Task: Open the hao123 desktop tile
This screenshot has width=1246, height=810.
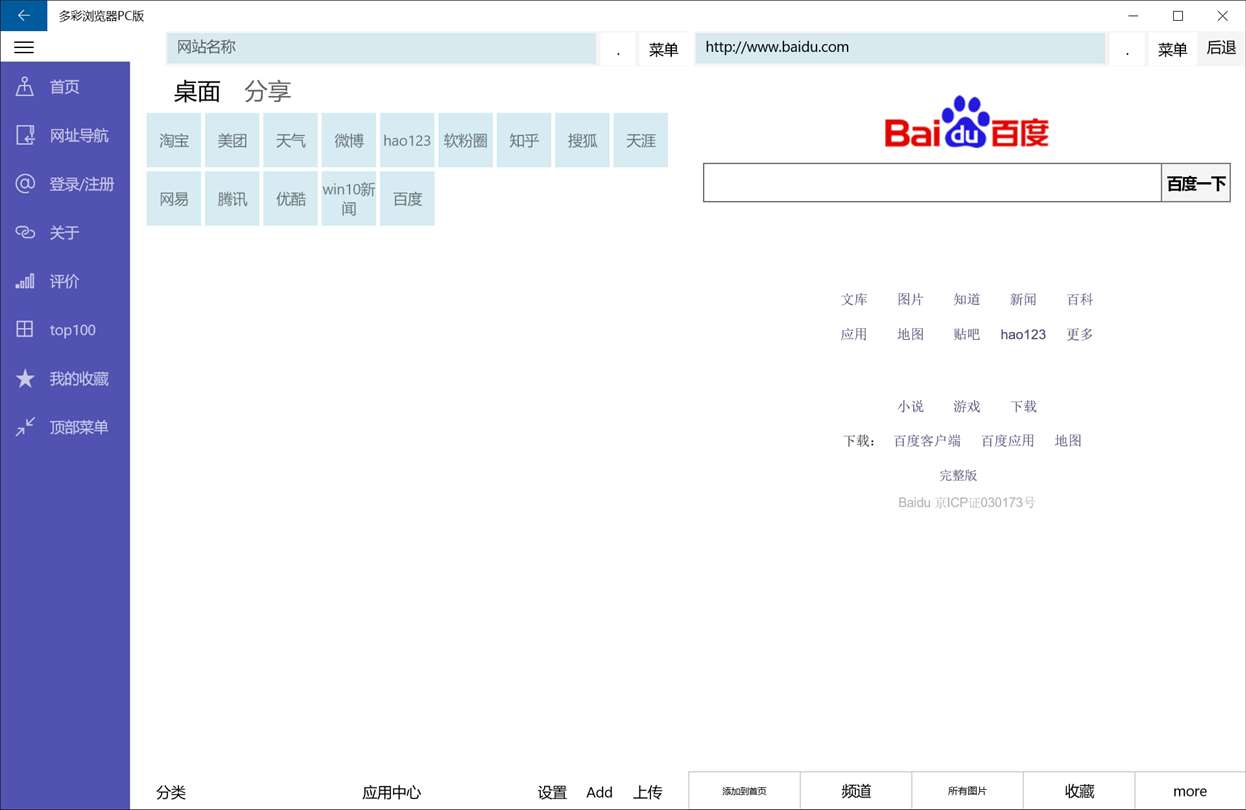Action: point(407,140)
